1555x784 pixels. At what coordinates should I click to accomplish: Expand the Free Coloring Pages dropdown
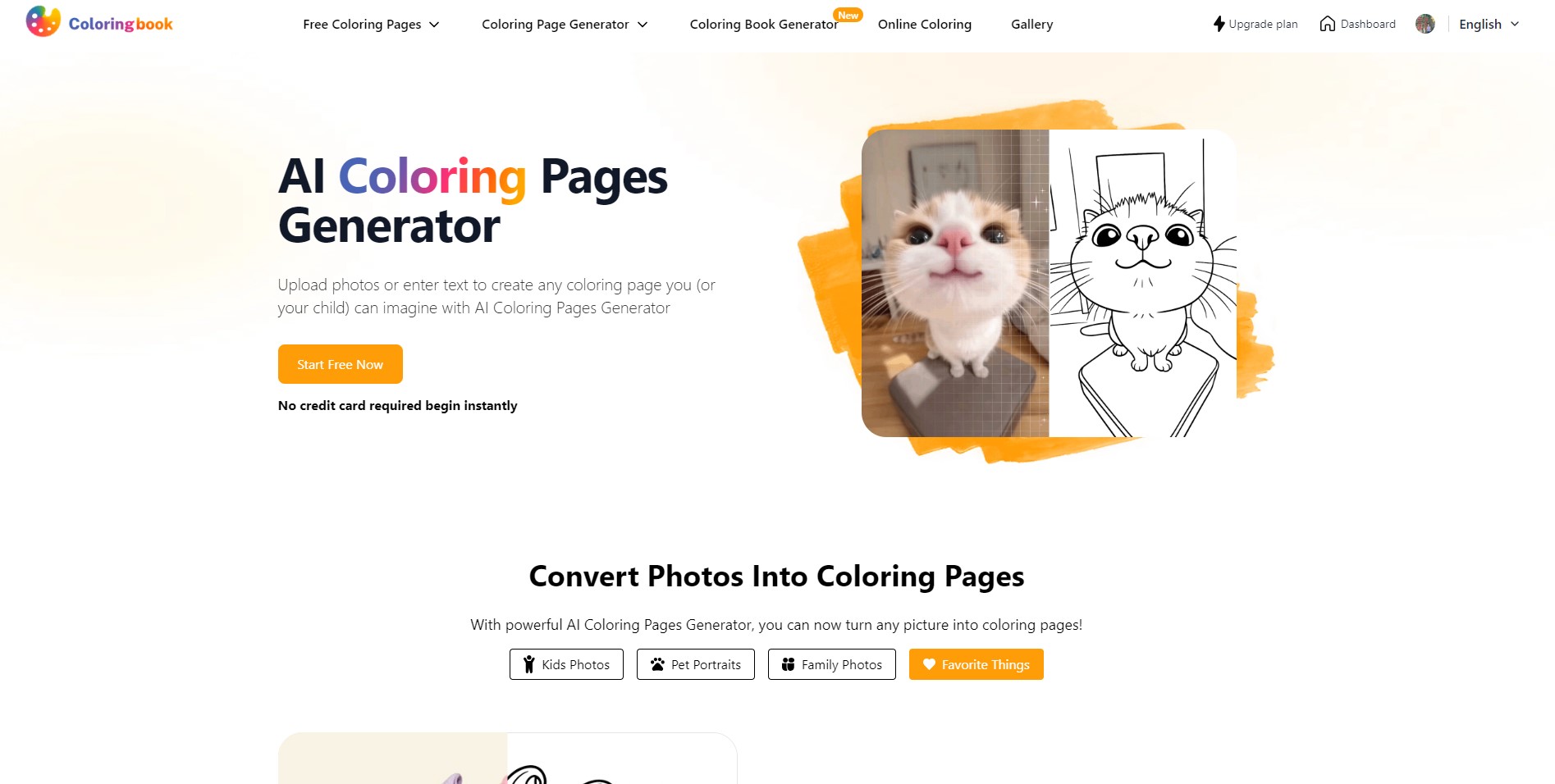(x=371, y=25)
